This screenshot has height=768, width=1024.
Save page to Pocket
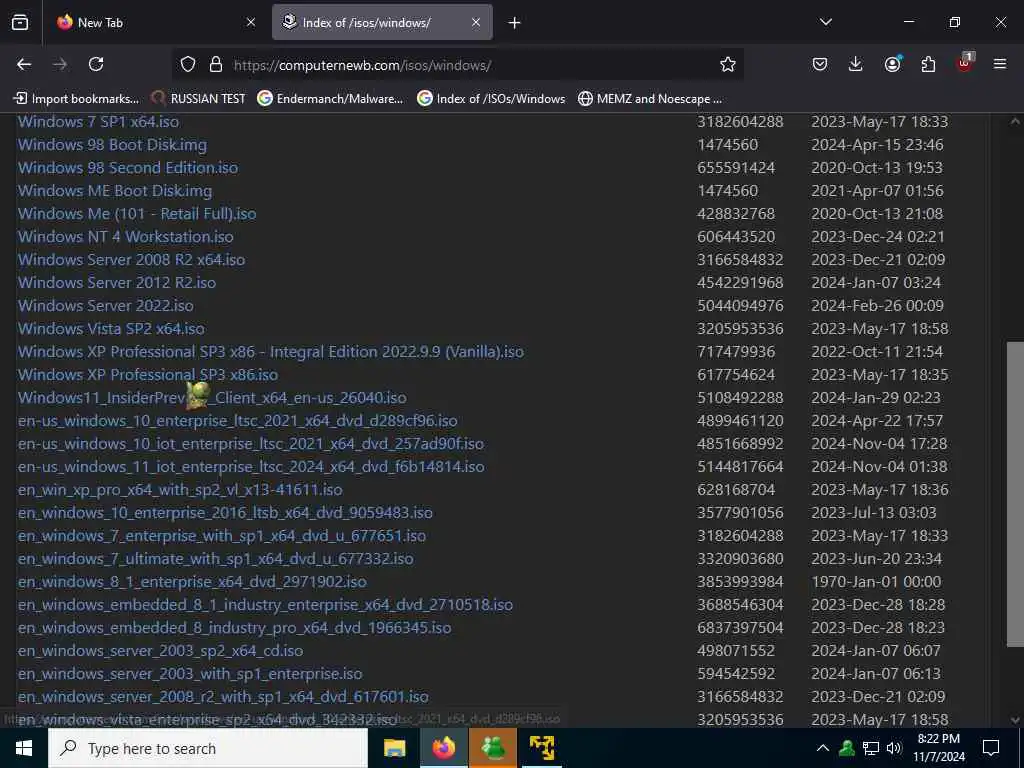pyautogui.click(x=820, y=64)
